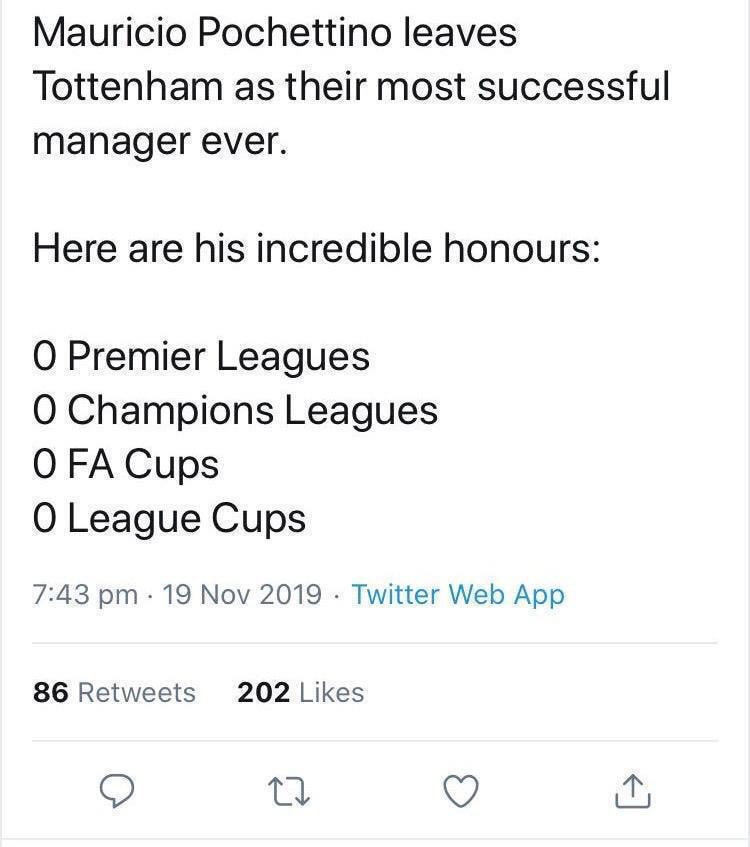Open the share tweet icon

click(x=632, y=791)
